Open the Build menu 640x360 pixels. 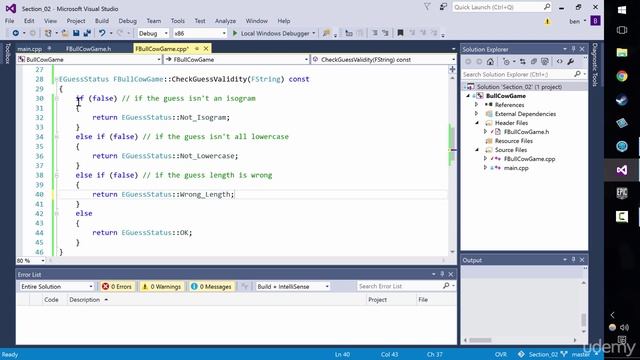coord(102,21)
